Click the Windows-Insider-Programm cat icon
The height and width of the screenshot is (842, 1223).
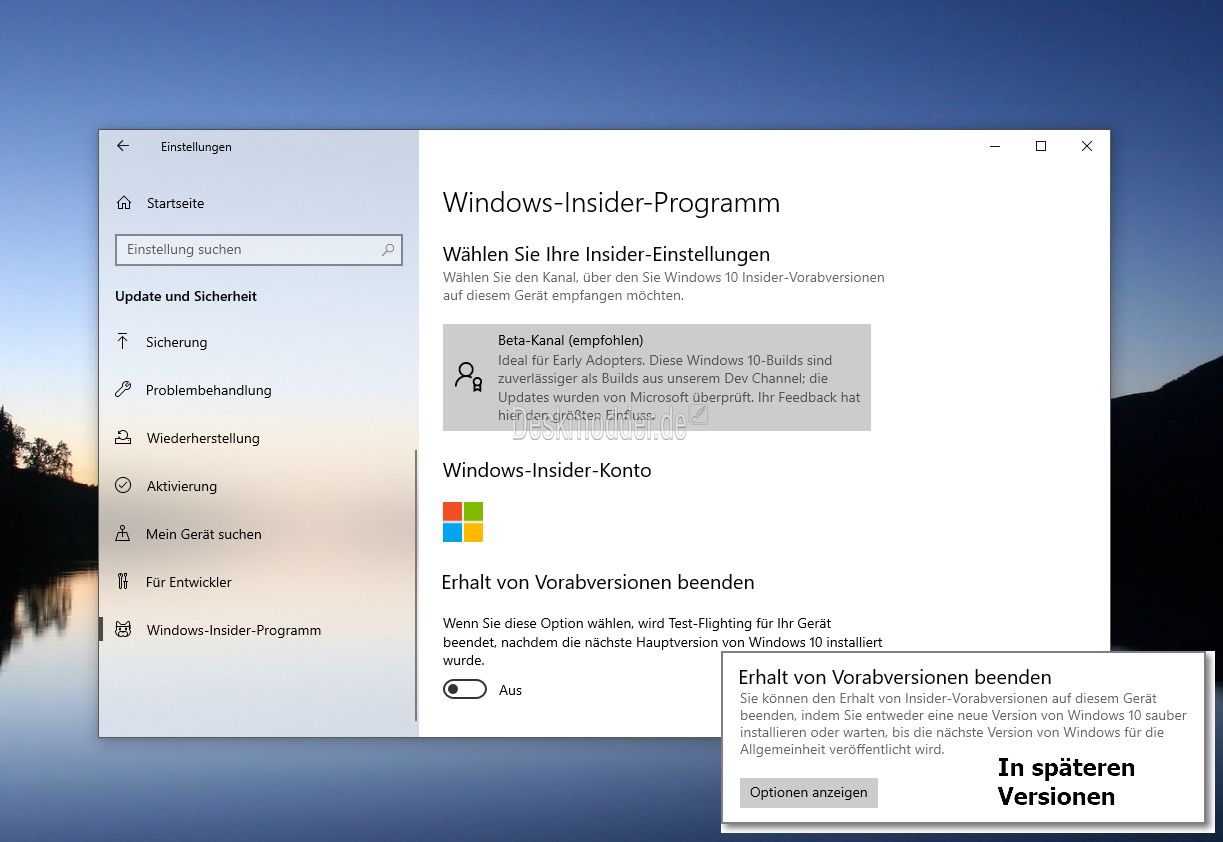coord(123,630)
